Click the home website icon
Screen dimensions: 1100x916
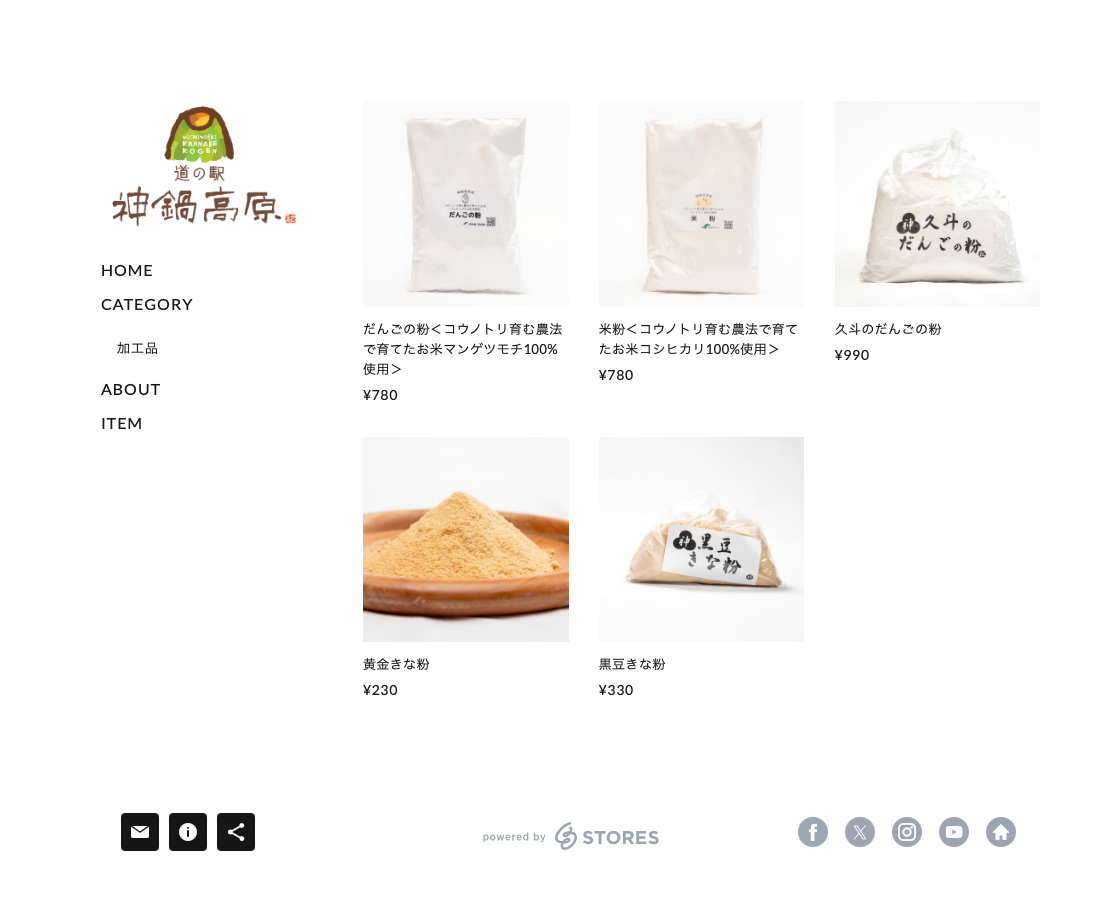click(1001, 833)
